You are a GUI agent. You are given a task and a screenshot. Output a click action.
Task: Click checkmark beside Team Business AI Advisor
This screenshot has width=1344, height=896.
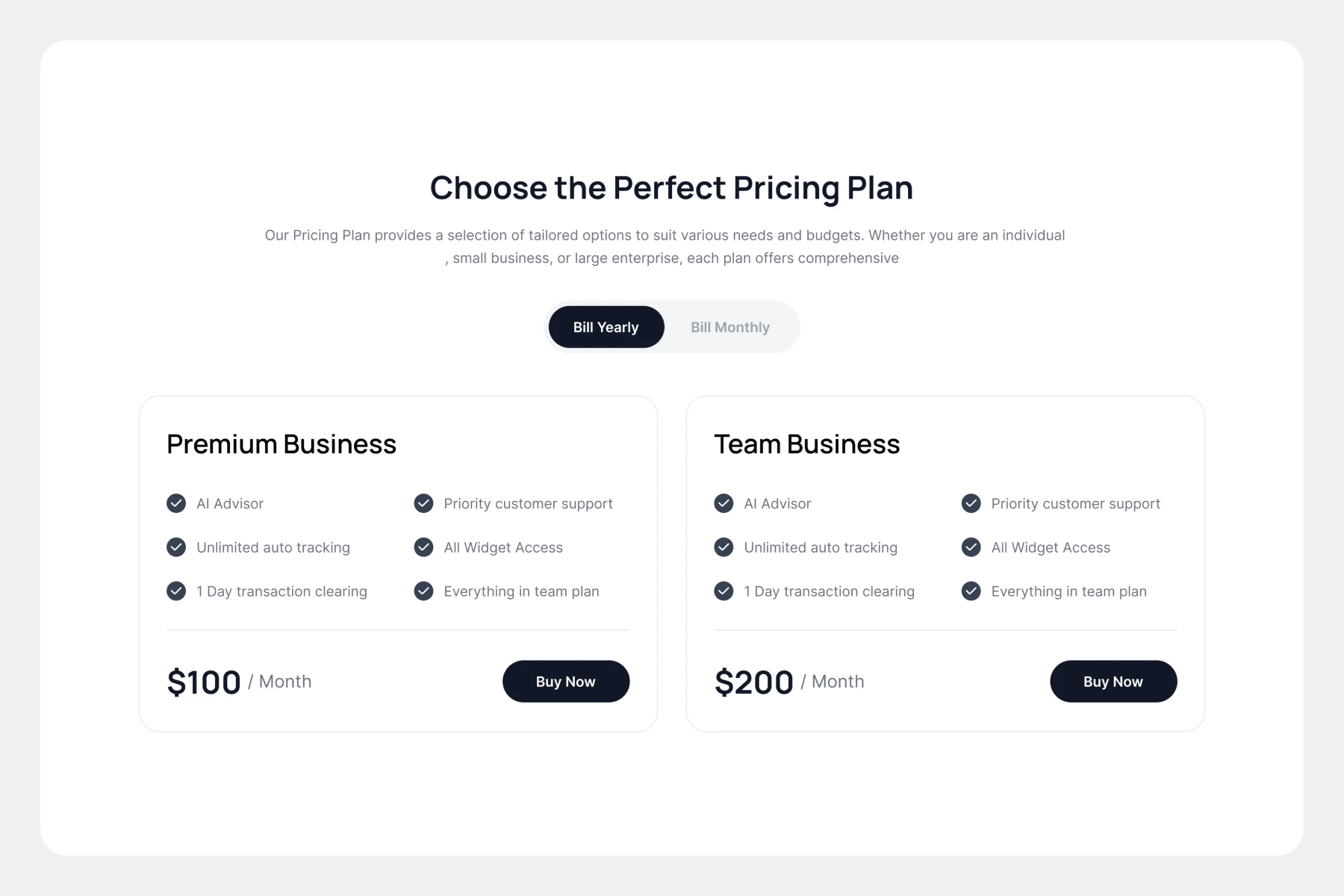pyautogui.click(x=724, y=503)
